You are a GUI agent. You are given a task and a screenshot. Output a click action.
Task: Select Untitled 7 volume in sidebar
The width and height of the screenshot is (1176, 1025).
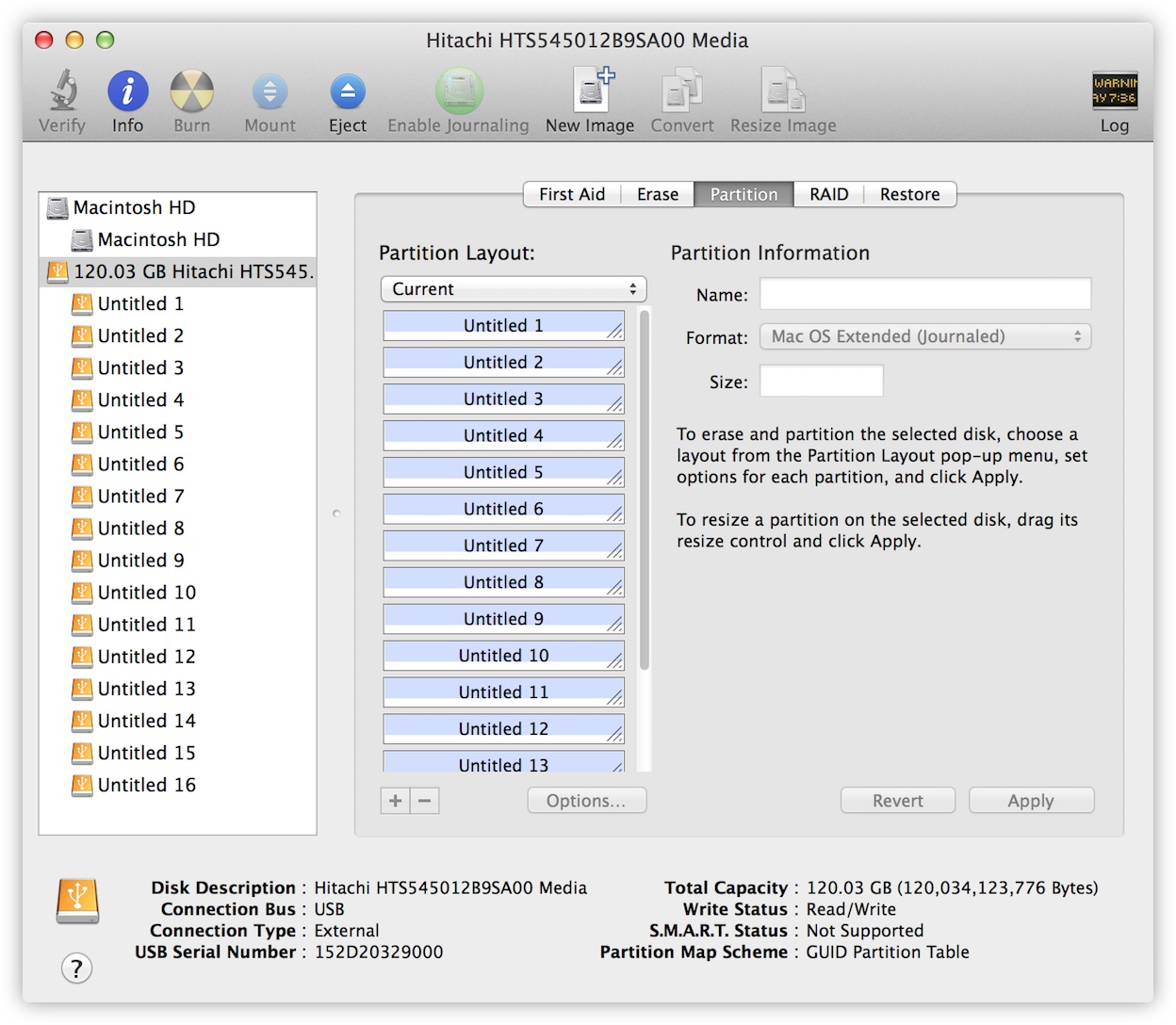[x=177, y=496]
